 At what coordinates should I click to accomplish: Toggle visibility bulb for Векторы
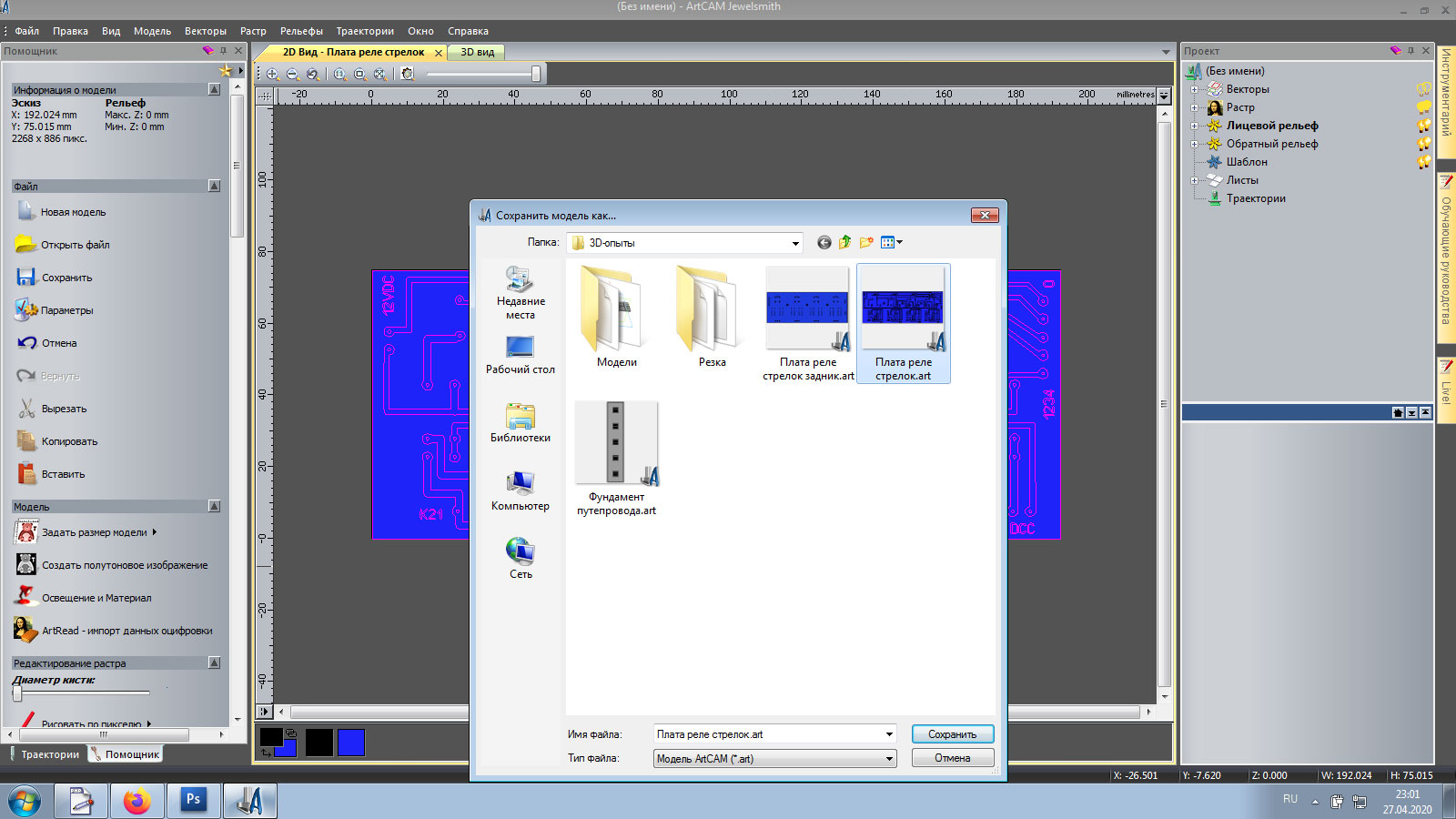(1424, 89)
